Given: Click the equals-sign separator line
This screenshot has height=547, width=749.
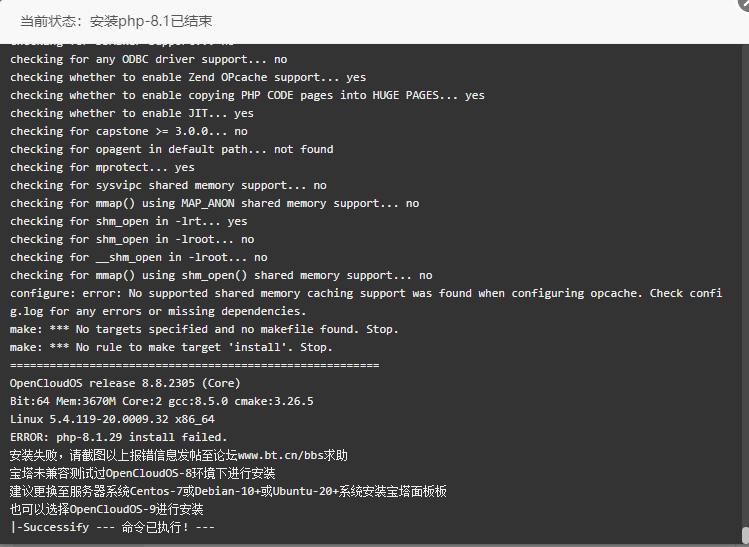Looking at the screenshot, I should 194,365.
